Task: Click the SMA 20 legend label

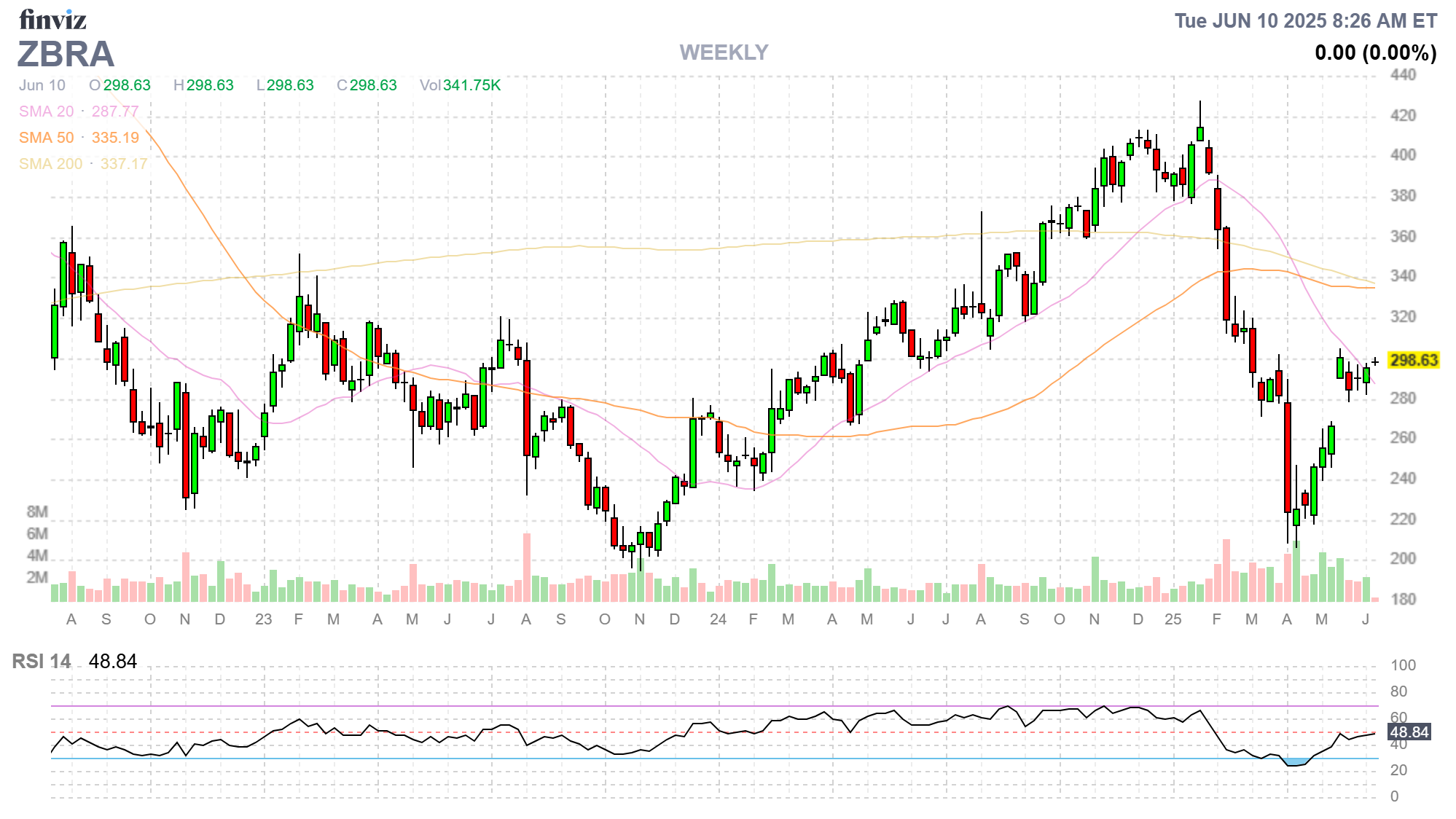Action: coord(47,111)
